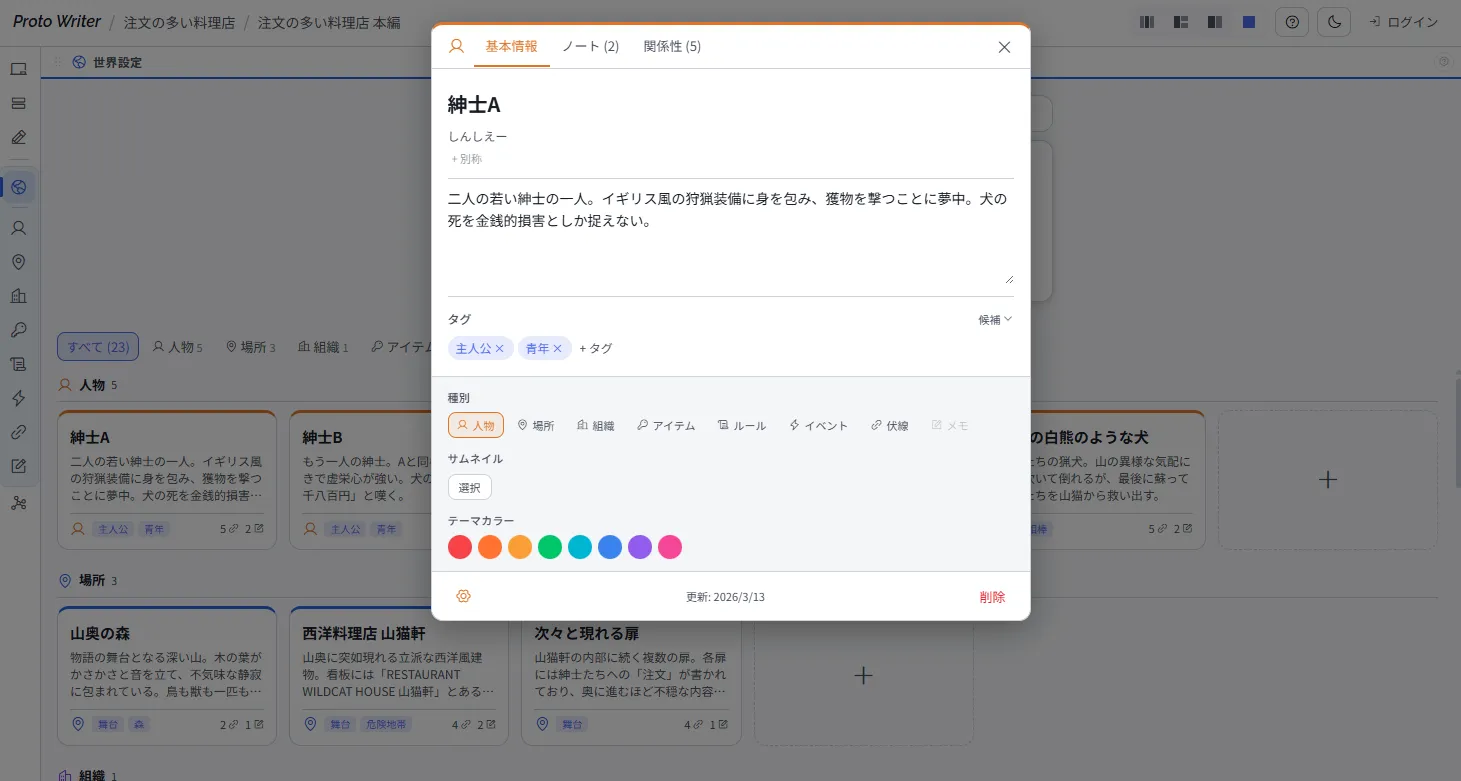Click 選択 to choose a thumbnail

(x=470, y=487)
